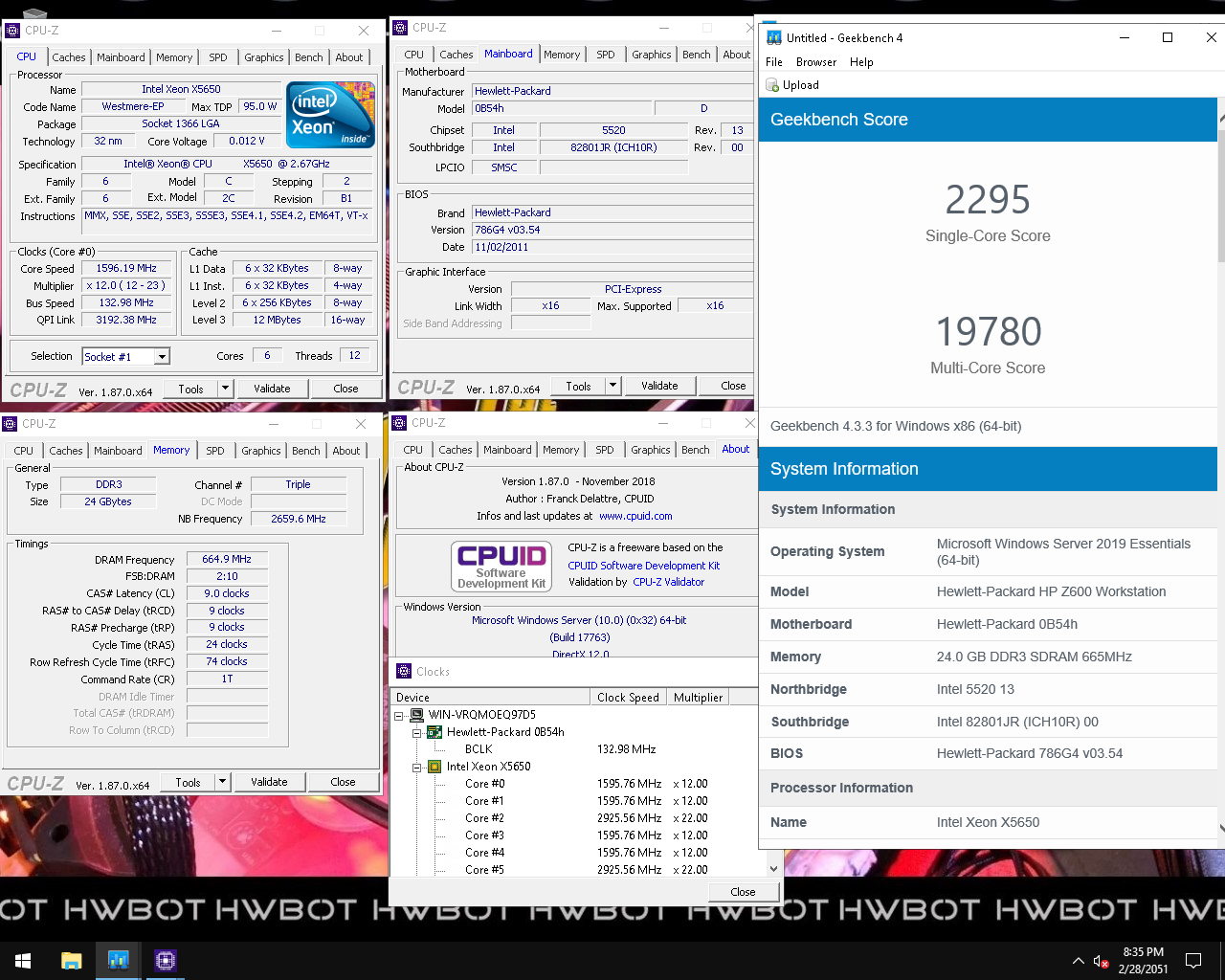Screen dimensions: 1225x980
Task: Open Tools dropdown arrow in Mainboard window
Action: [612, 386]
